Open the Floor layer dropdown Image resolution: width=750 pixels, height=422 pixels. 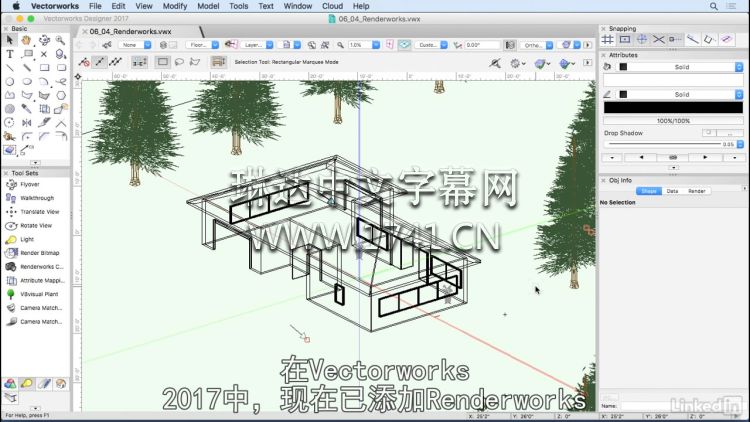[x=202, y=45]
